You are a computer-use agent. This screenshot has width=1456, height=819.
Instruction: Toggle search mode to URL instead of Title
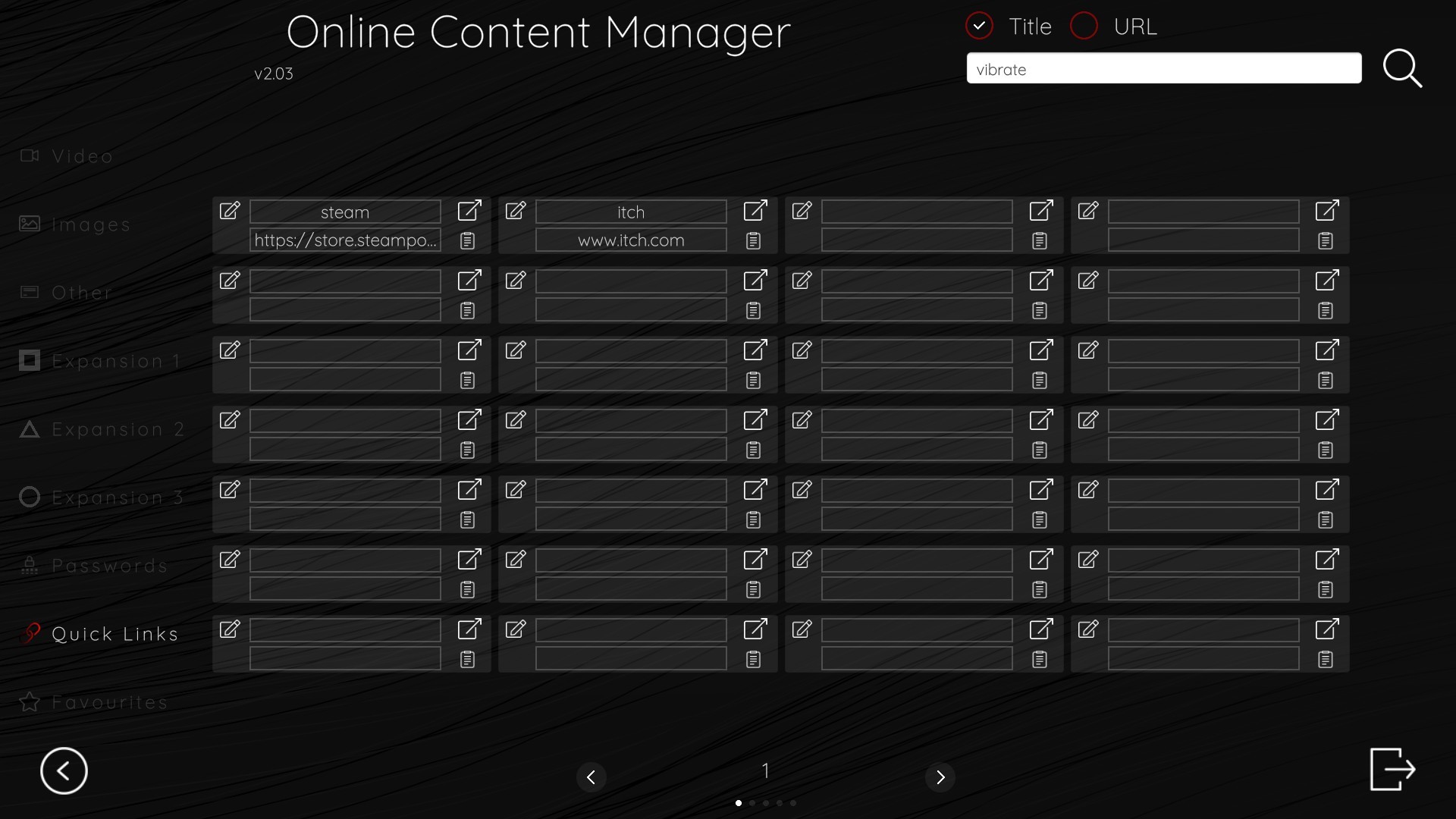[x=1084, y=25]
